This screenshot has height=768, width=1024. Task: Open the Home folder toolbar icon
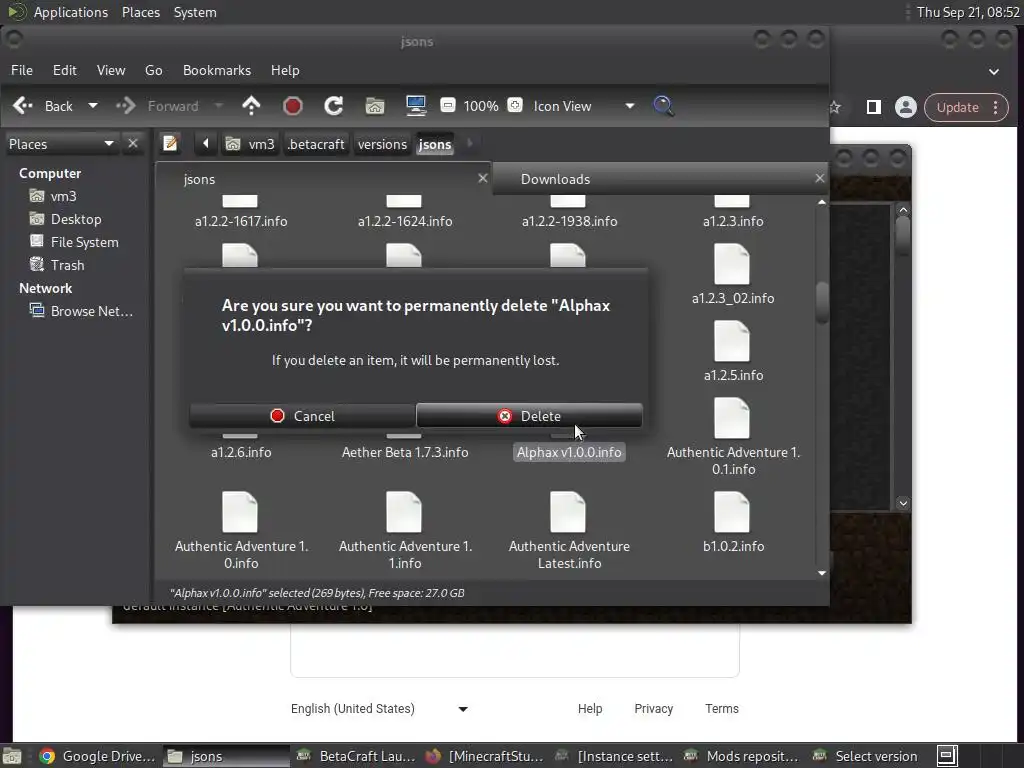coord(375,106)
